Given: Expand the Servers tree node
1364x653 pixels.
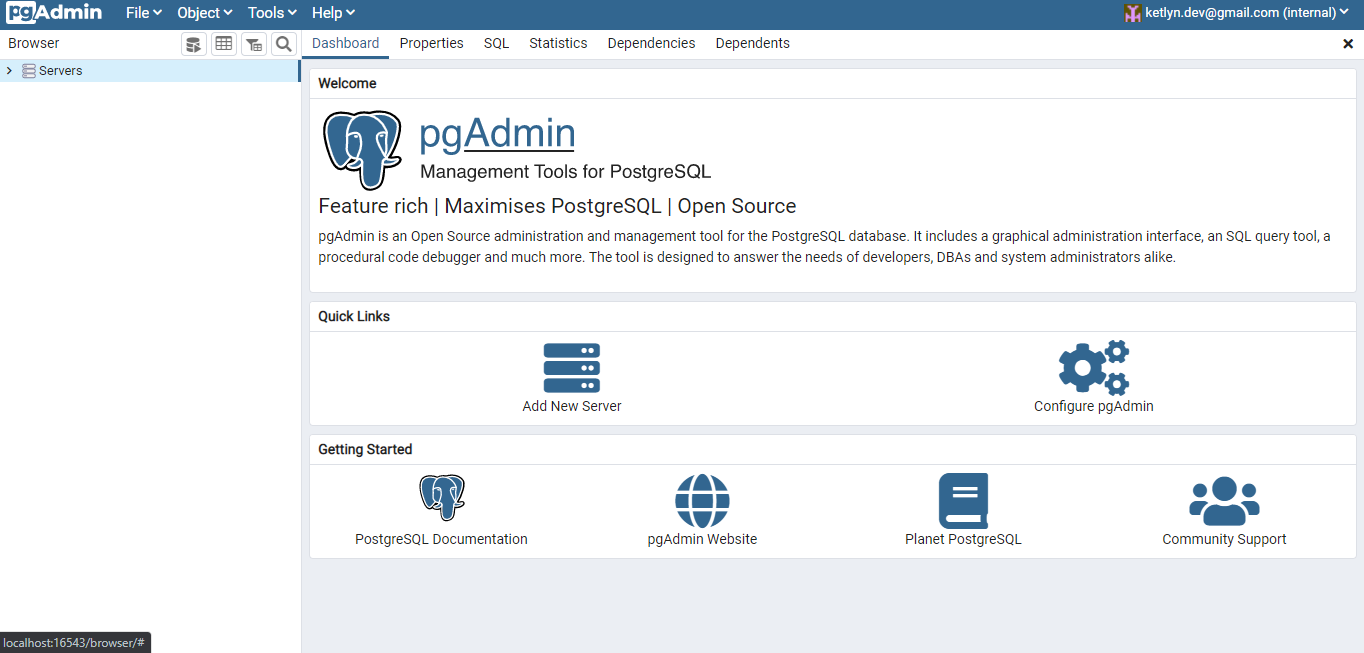Looking at the screenshot, I should [10, 71].
